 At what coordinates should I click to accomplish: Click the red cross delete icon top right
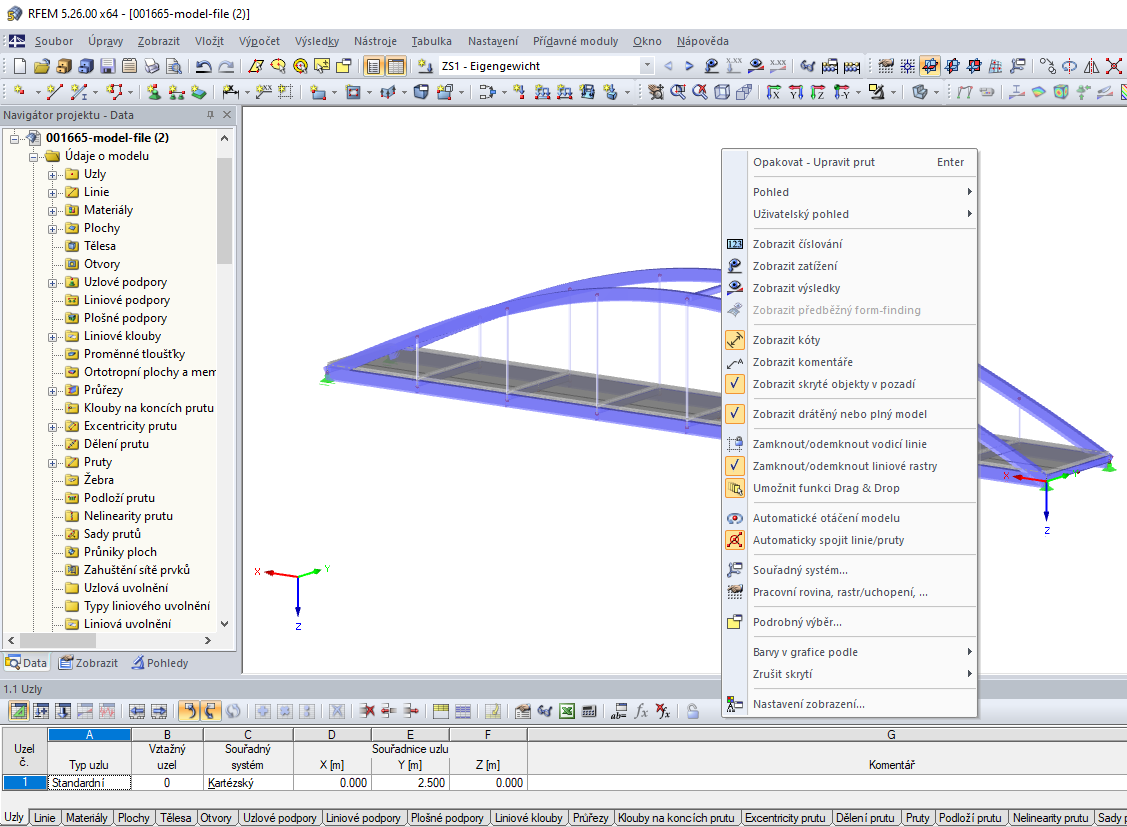[x=1113, y=66]
